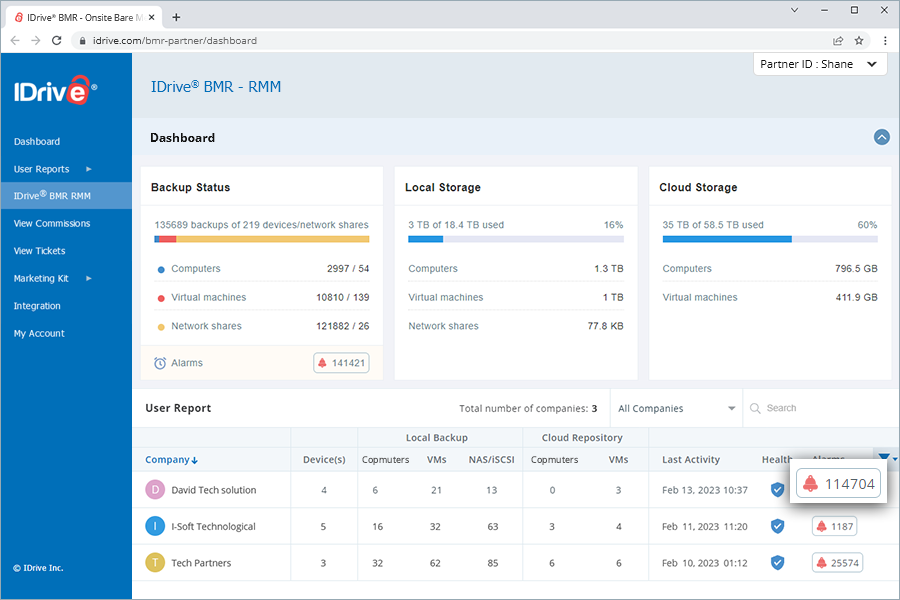This screenshot has width=900, height=600.
Task: Click the red Virtual machines legend dot
Action: (161, 298)
